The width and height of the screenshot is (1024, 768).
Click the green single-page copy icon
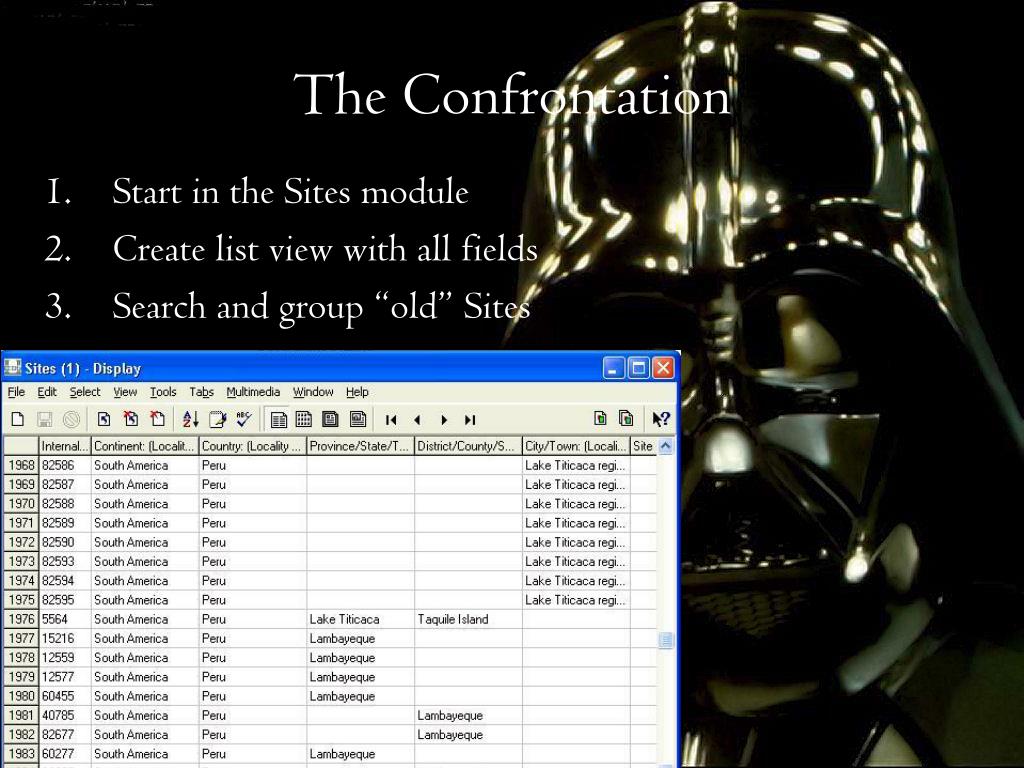coord(600,419)
